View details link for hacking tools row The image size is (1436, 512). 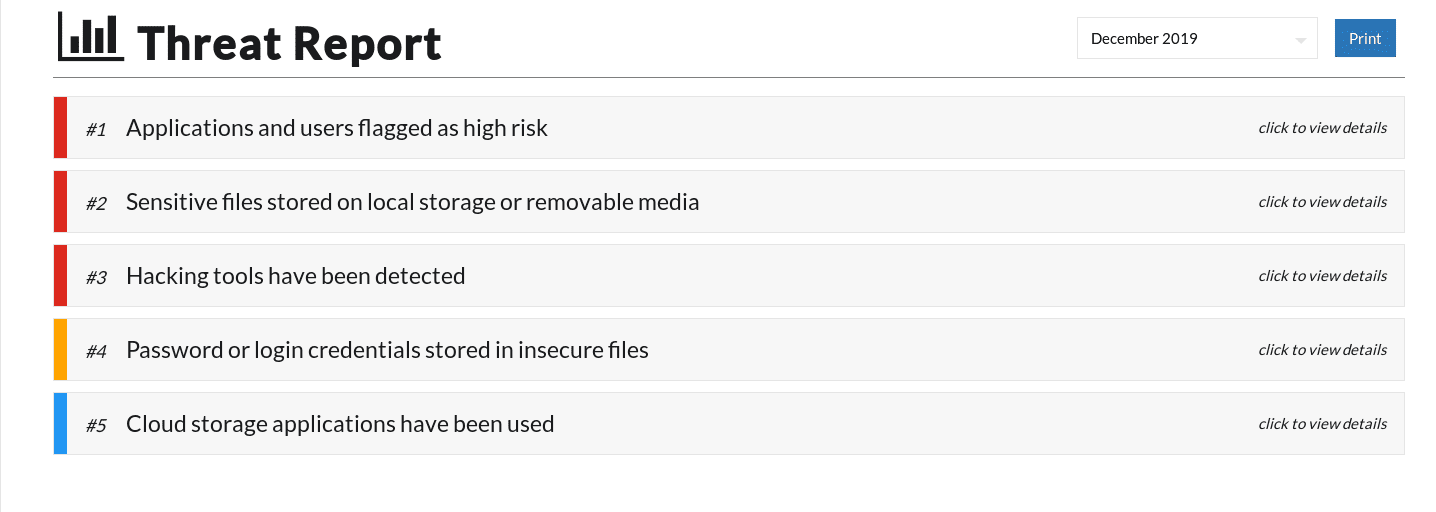pos(1322,276)
